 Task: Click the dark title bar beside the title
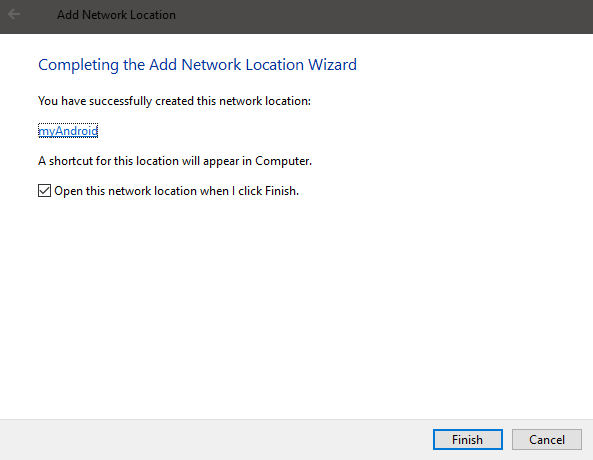[x=378, y=16]
